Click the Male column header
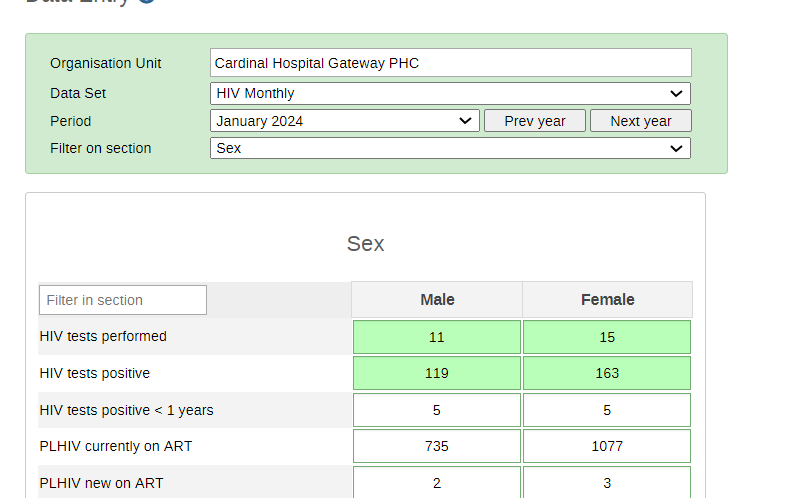 437,300
